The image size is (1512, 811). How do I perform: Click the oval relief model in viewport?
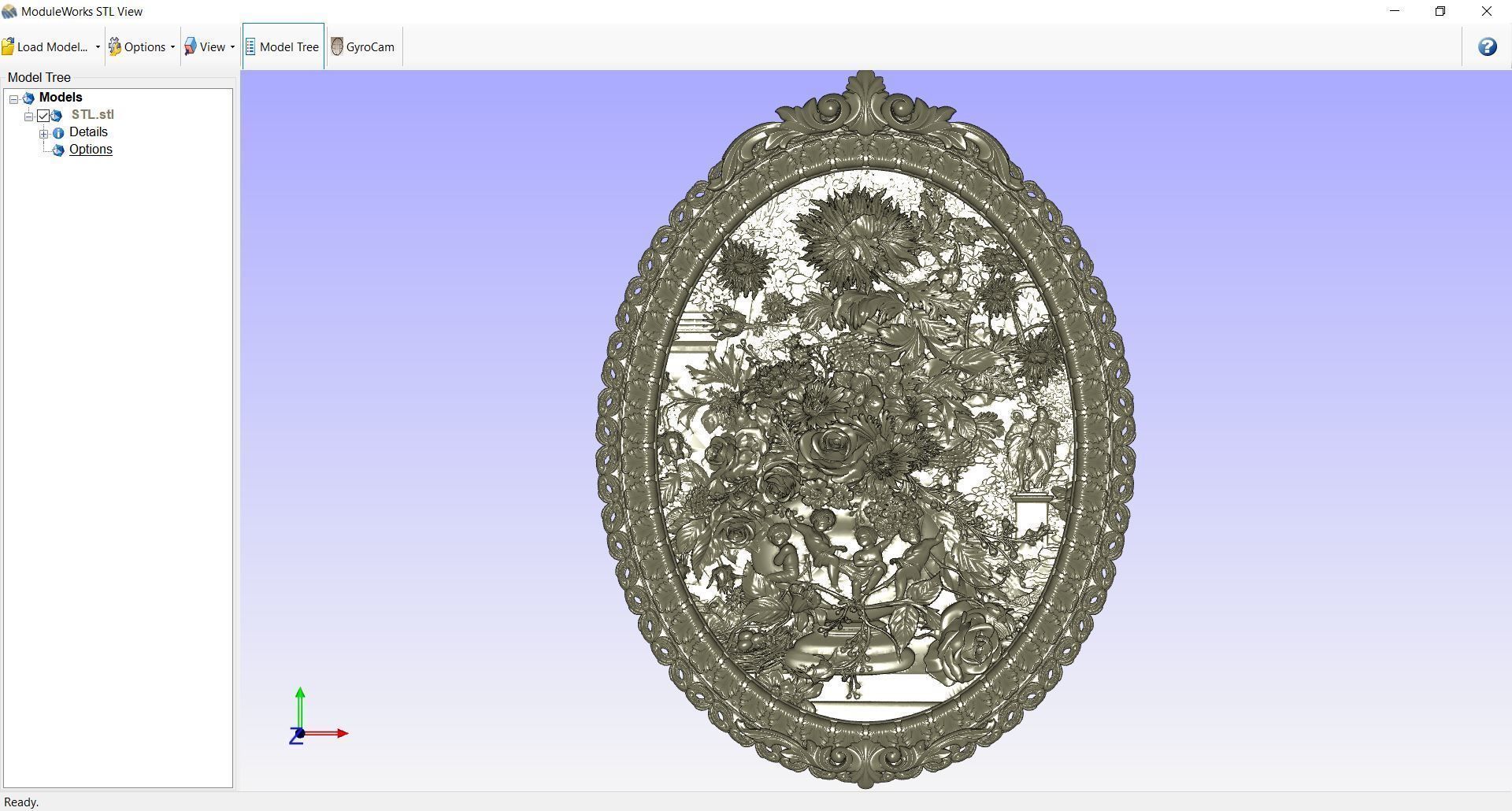[865, 429]
